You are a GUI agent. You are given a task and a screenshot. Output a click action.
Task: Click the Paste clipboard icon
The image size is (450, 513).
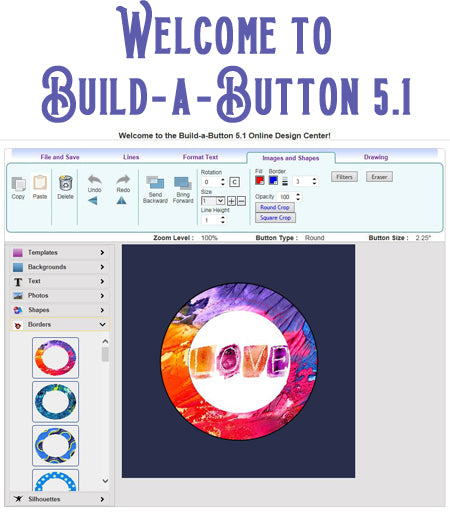40,183
